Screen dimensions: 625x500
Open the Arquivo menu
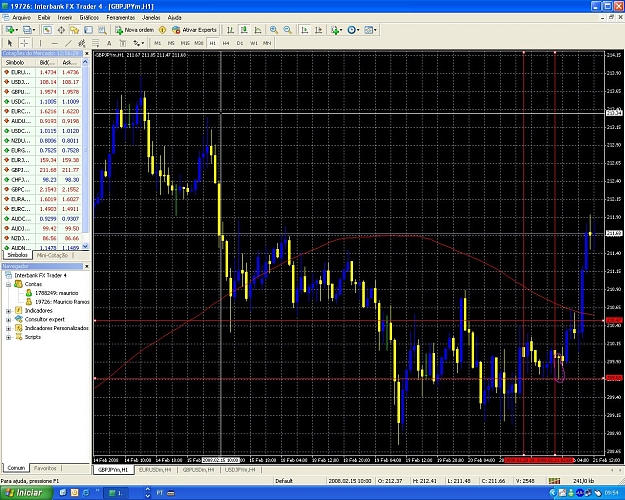tap(21, 18)
